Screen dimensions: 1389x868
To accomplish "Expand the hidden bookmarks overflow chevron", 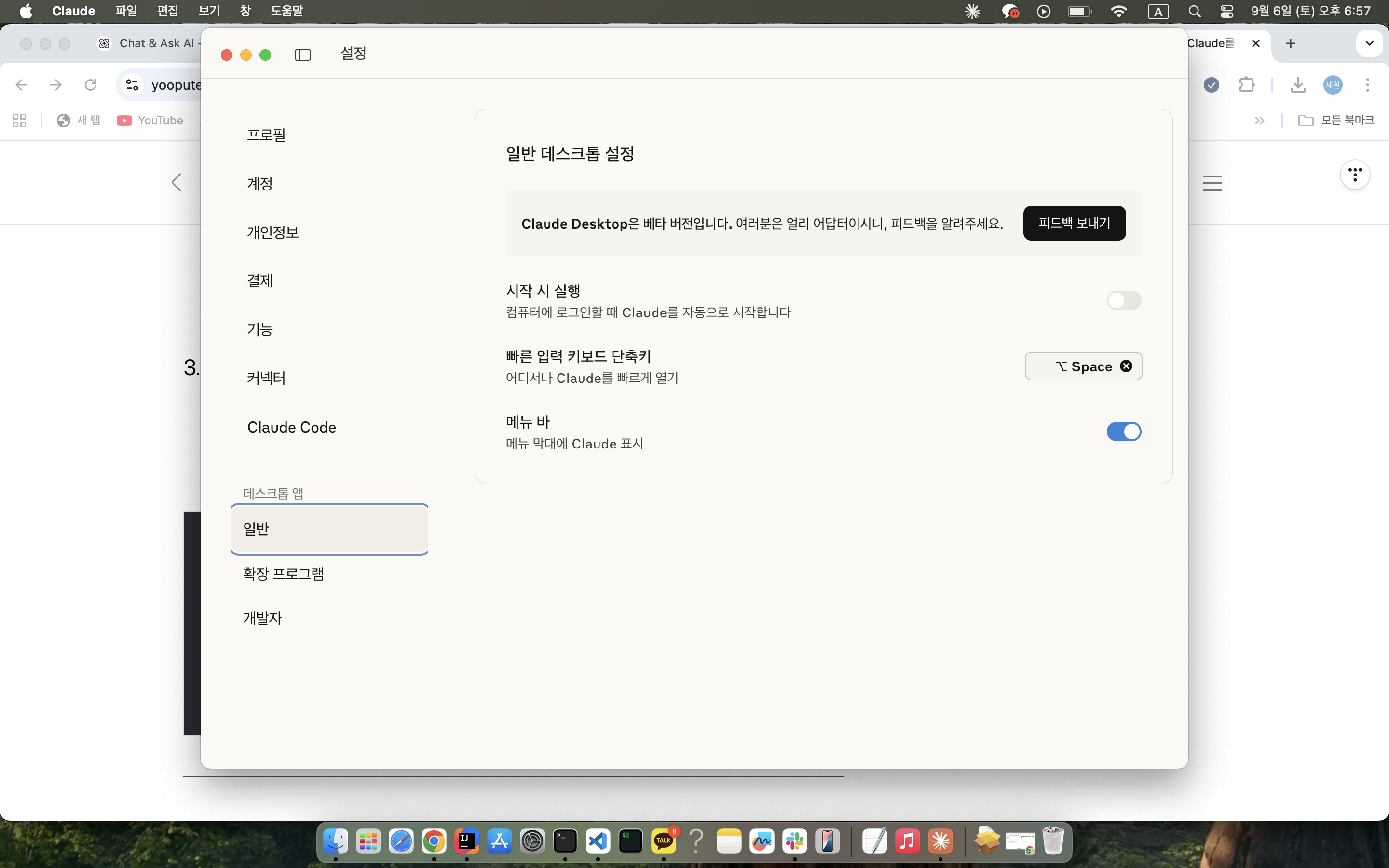I will 1259,120.
